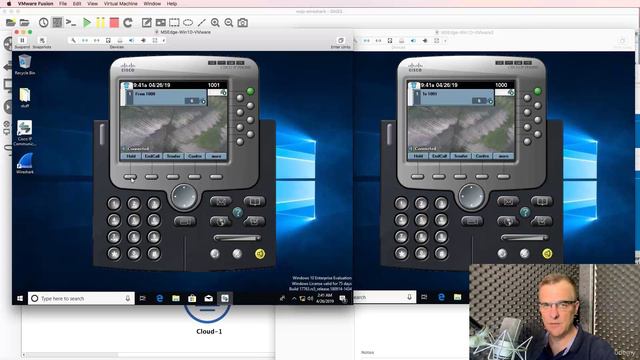Click the help question mark on phone 1001

pyautogui.click(x=238, y=212)
